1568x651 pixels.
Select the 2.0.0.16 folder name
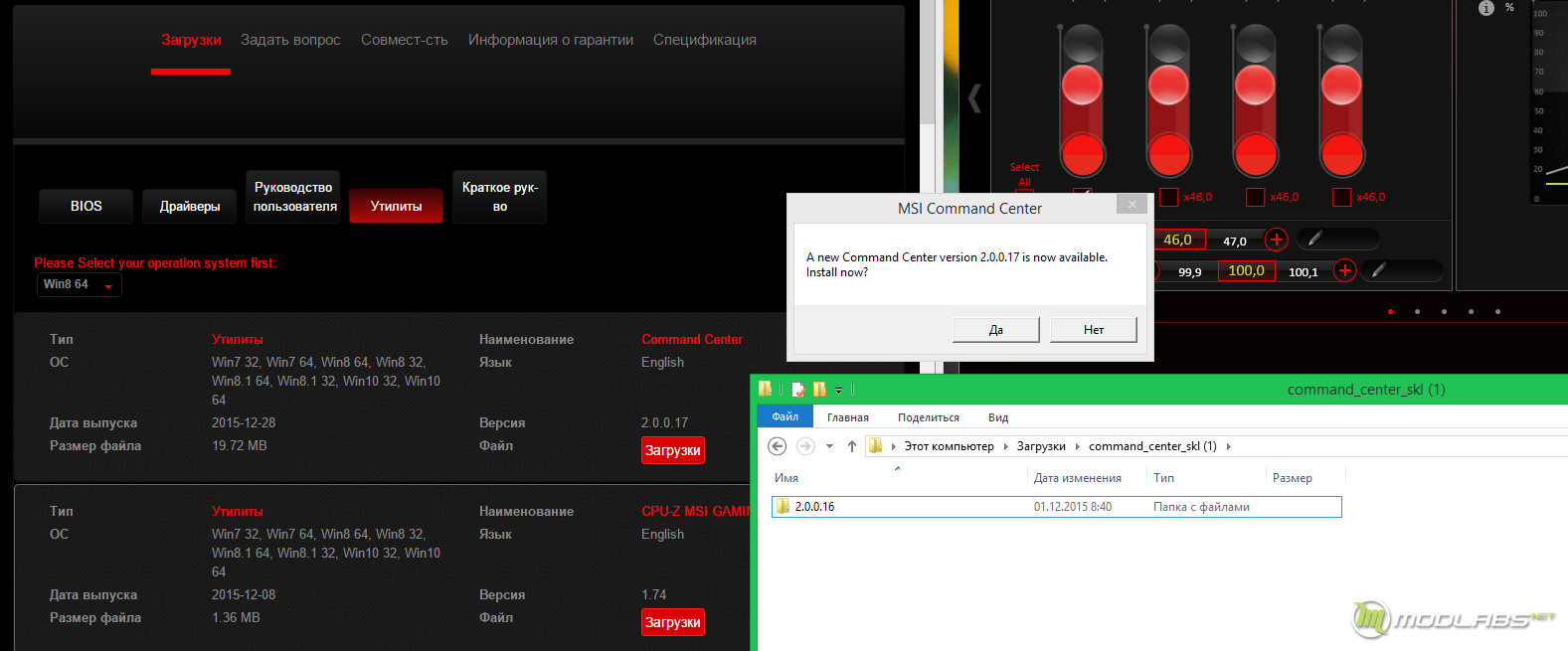(815, 507)
